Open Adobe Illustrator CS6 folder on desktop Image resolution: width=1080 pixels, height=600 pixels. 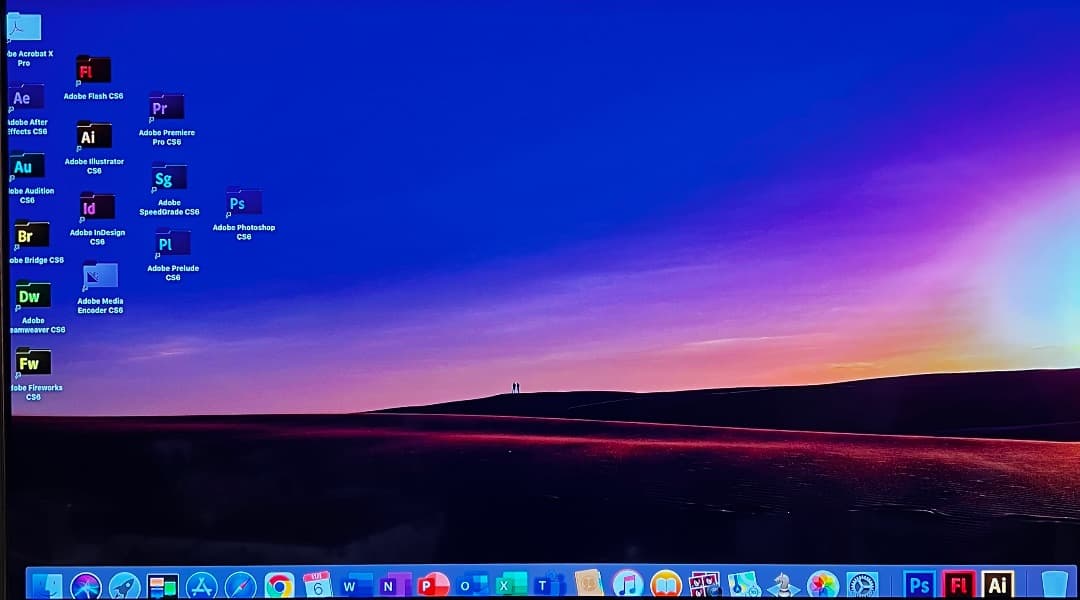[x=94, y=137]
